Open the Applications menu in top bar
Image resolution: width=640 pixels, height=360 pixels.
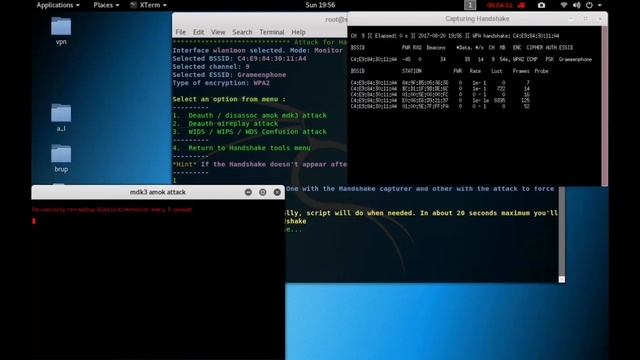tap(58, 5)
